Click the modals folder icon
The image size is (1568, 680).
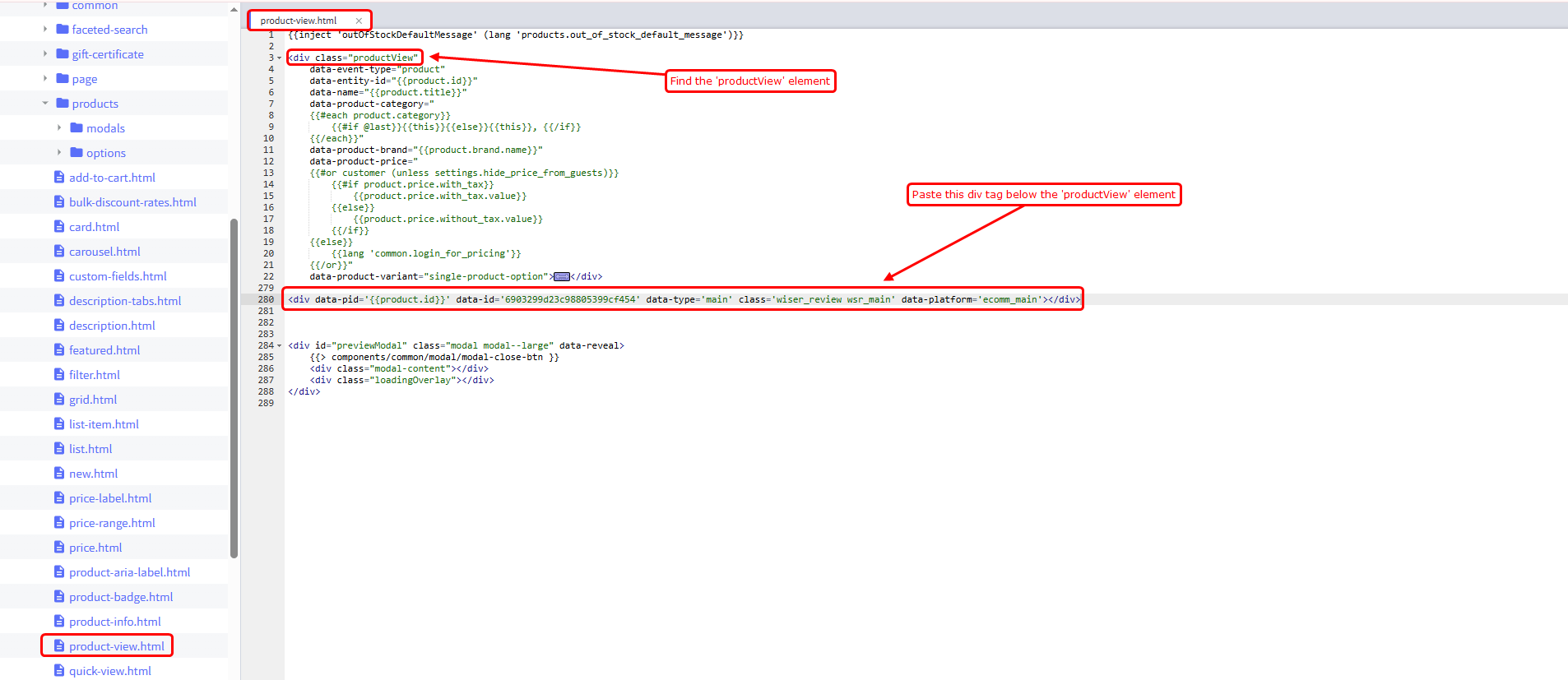pyautogui.click(x=77, y=128)
